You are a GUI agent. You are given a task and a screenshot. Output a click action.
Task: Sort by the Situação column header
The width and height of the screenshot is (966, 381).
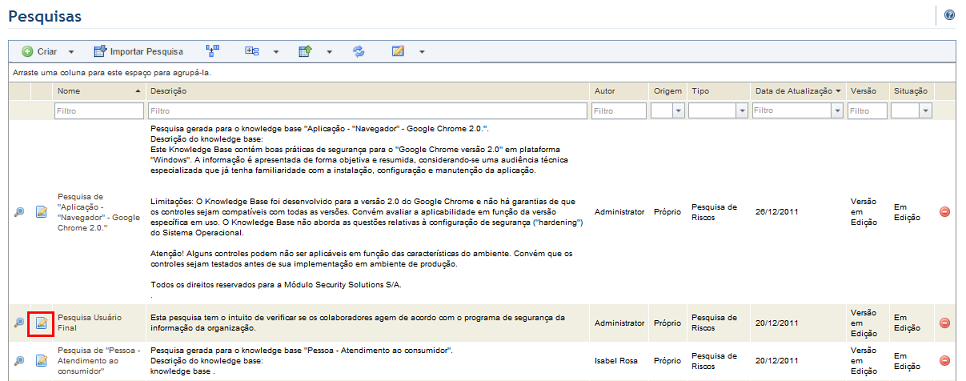(x=911, y=91)
